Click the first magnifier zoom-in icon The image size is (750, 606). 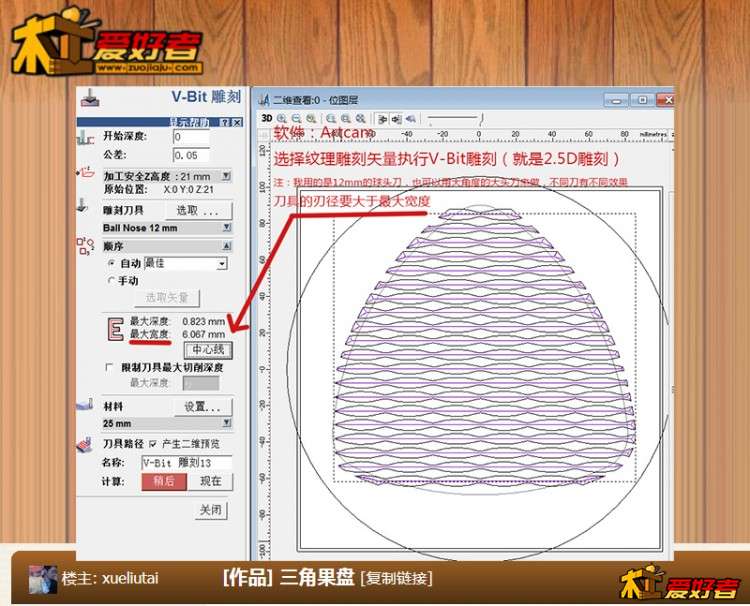tap(282, 118)
